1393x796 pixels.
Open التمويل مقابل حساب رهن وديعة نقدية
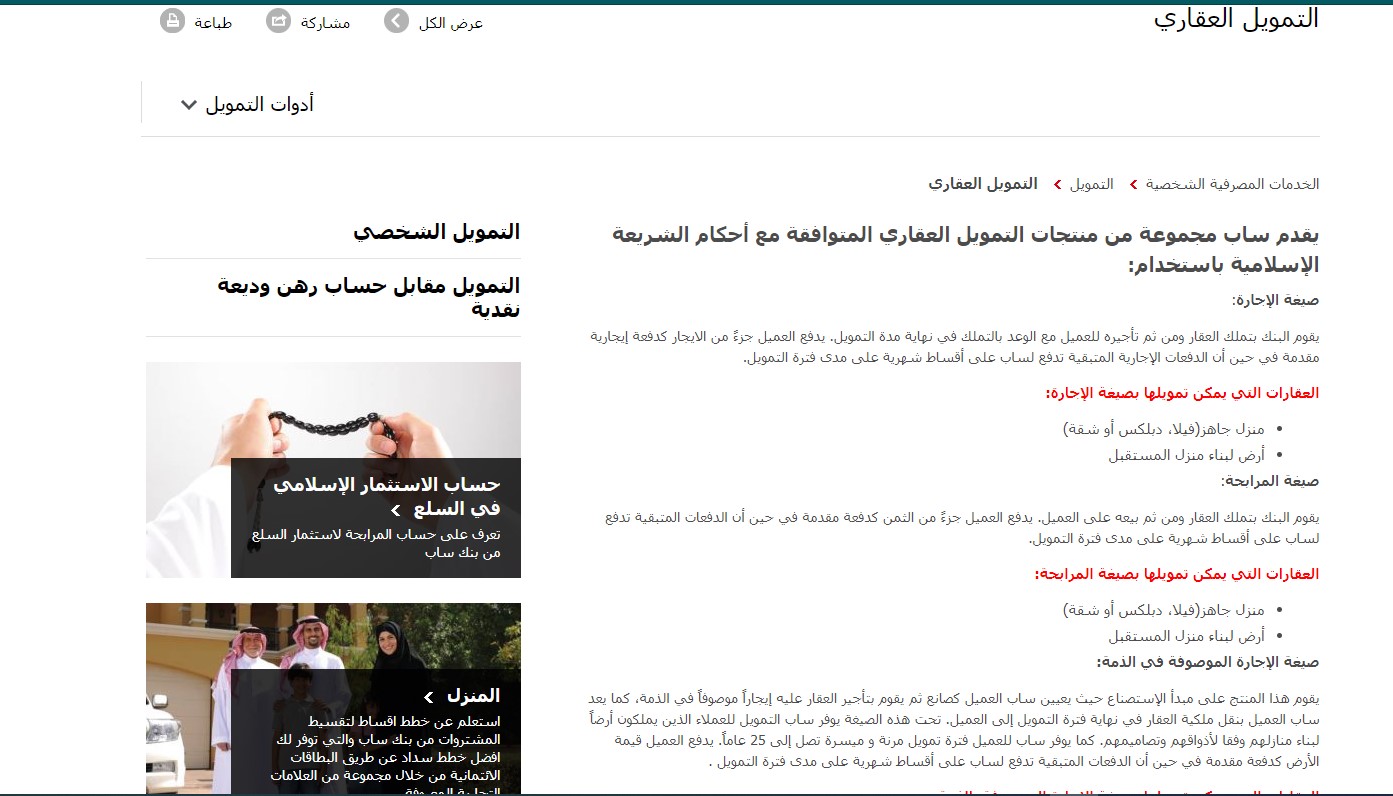pos(369,297)
